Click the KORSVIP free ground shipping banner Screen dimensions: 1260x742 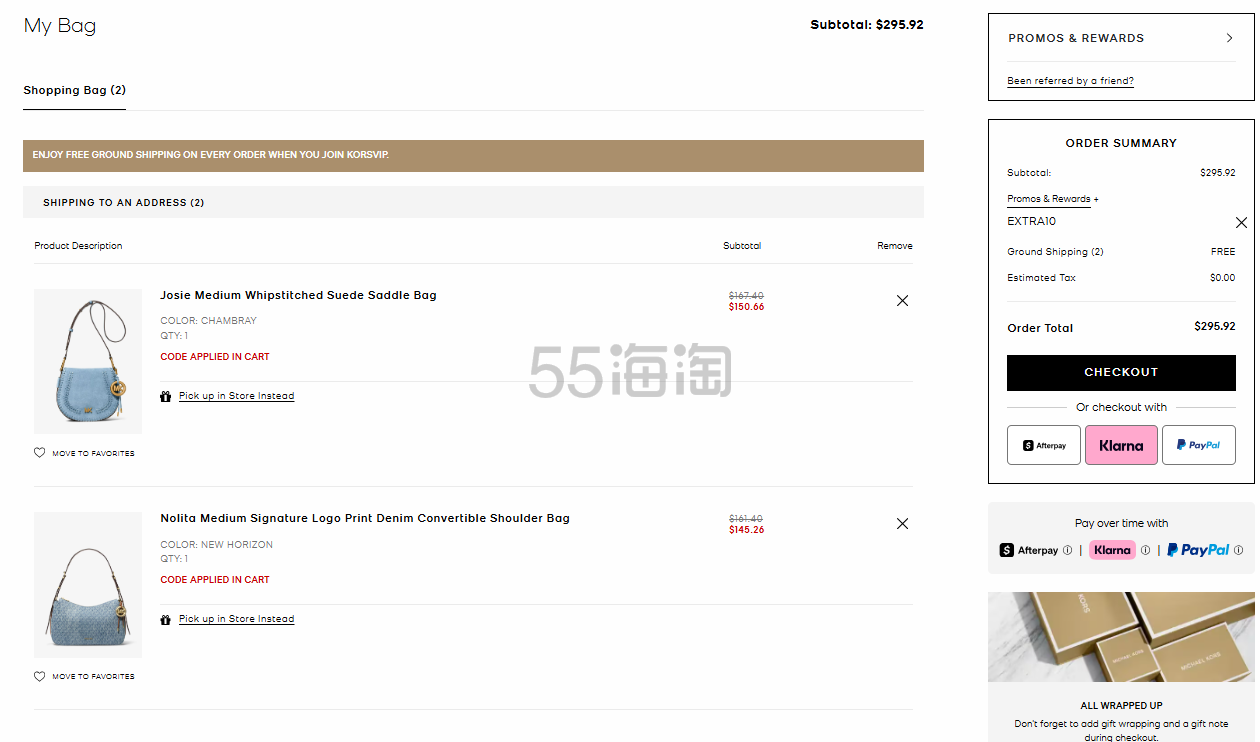point(473,155)
